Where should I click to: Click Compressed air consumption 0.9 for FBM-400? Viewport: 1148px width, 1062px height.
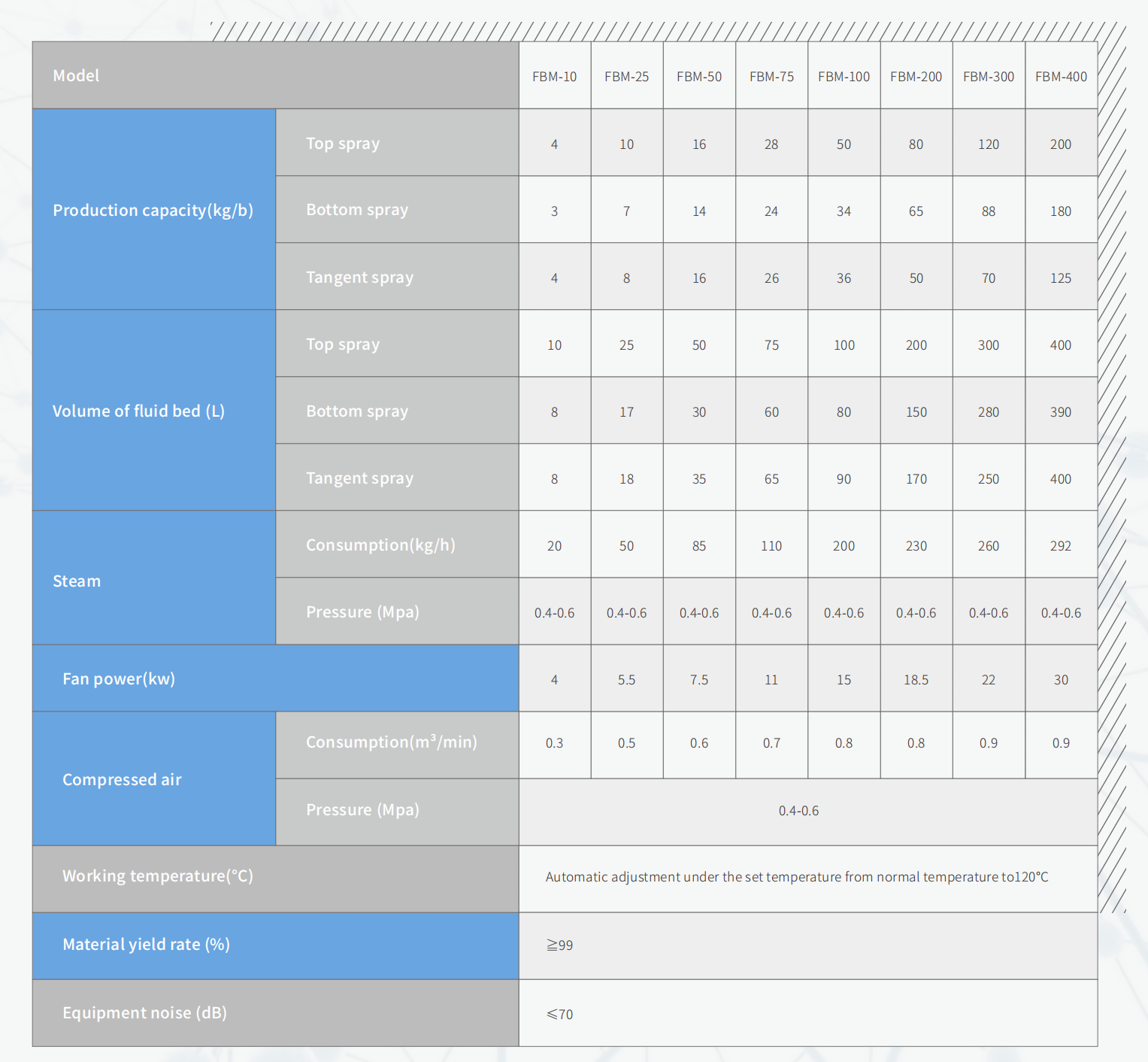(x=1061, y=742)
